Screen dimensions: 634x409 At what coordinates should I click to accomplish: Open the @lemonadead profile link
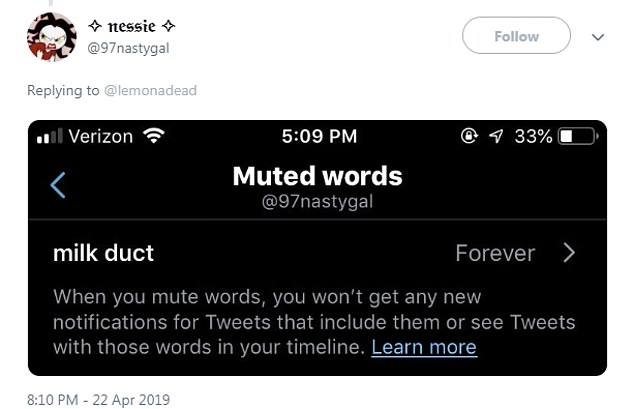click(x=150, y=91)
